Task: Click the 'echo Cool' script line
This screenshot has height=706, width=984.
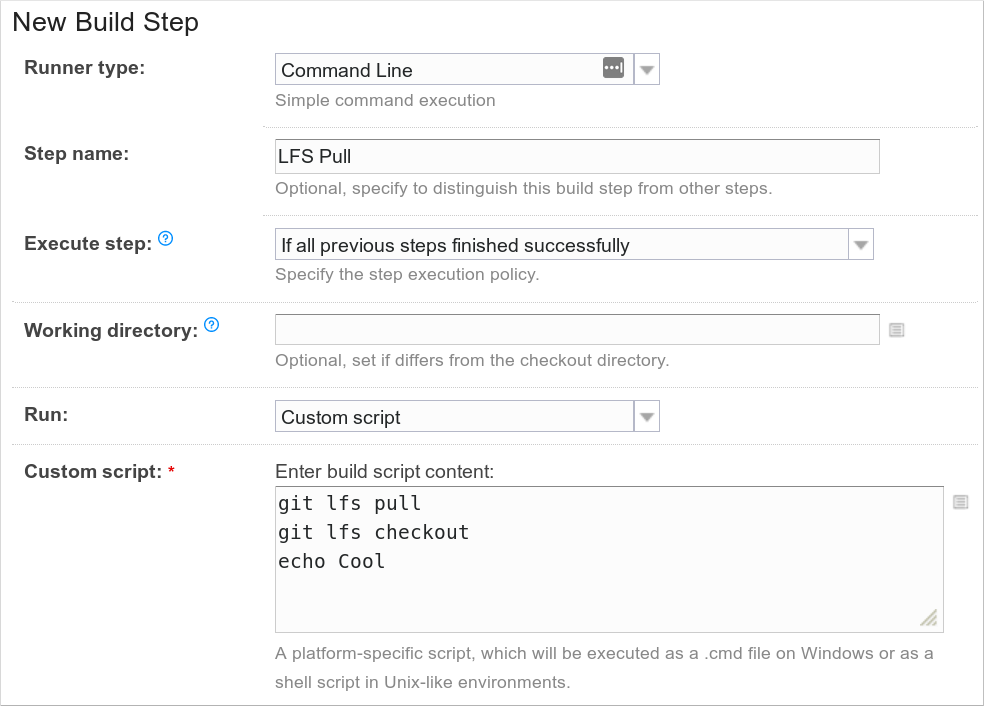Action: point(332,561)
